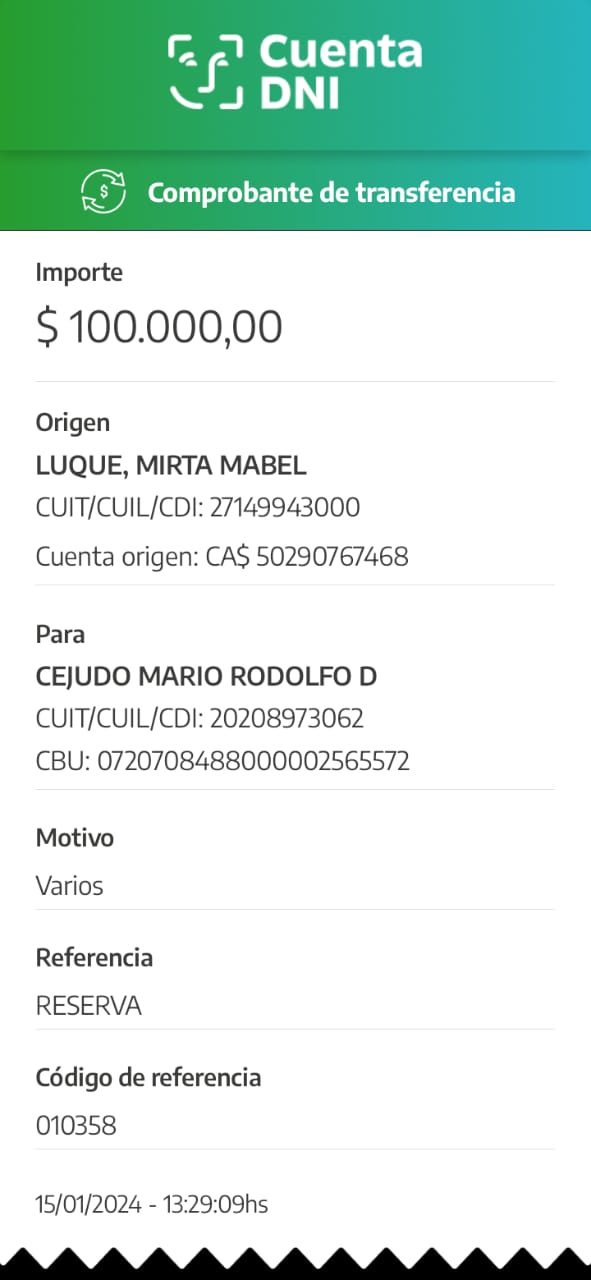Click the Cuenta DNI logo text
This screenshot has height=1280, width=591.
point(340,70)
